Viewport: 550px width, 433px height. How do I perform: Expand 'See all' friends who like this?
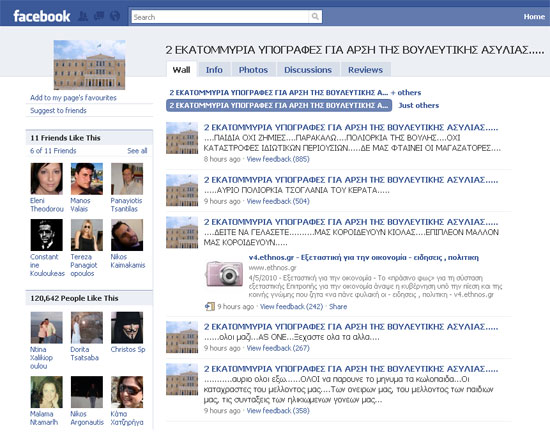[x=137, y=151]
